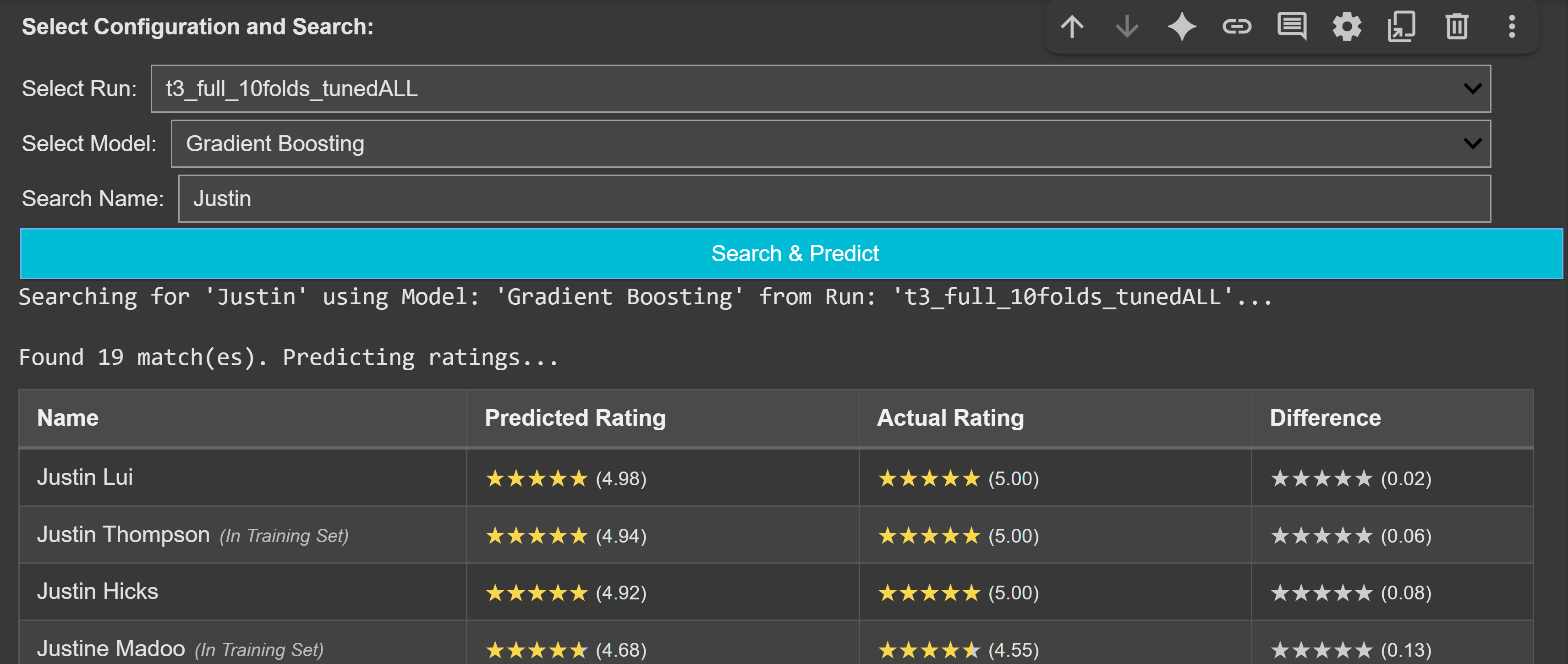
Task: Click the Difference column header
Action: pyautogui.click(x=1325, y=418)
